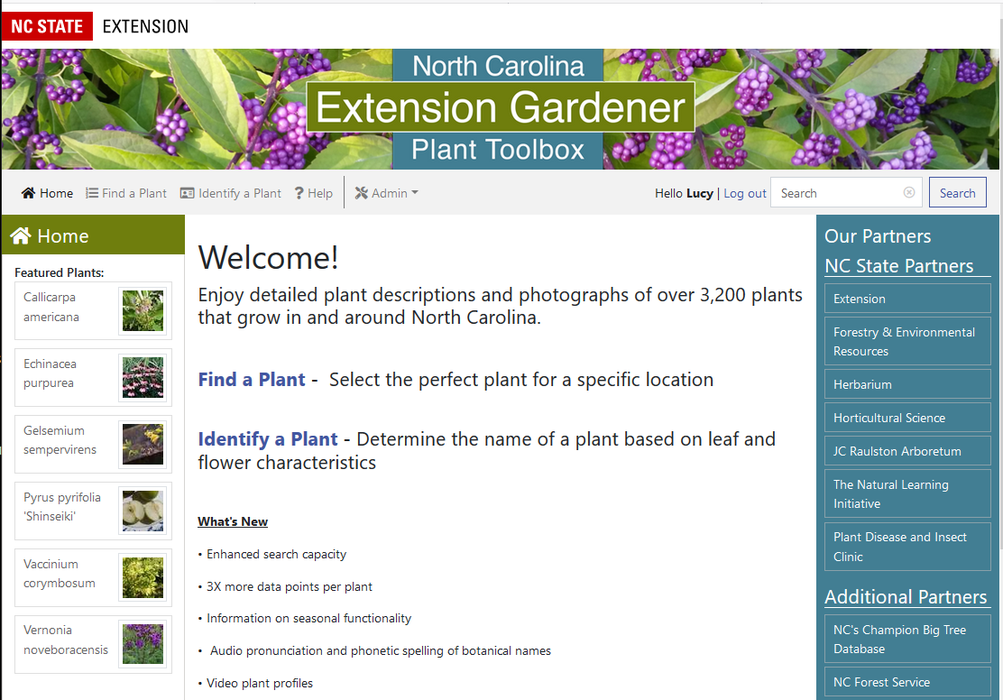Clear the search box using the x icon

tap(908, 192)
